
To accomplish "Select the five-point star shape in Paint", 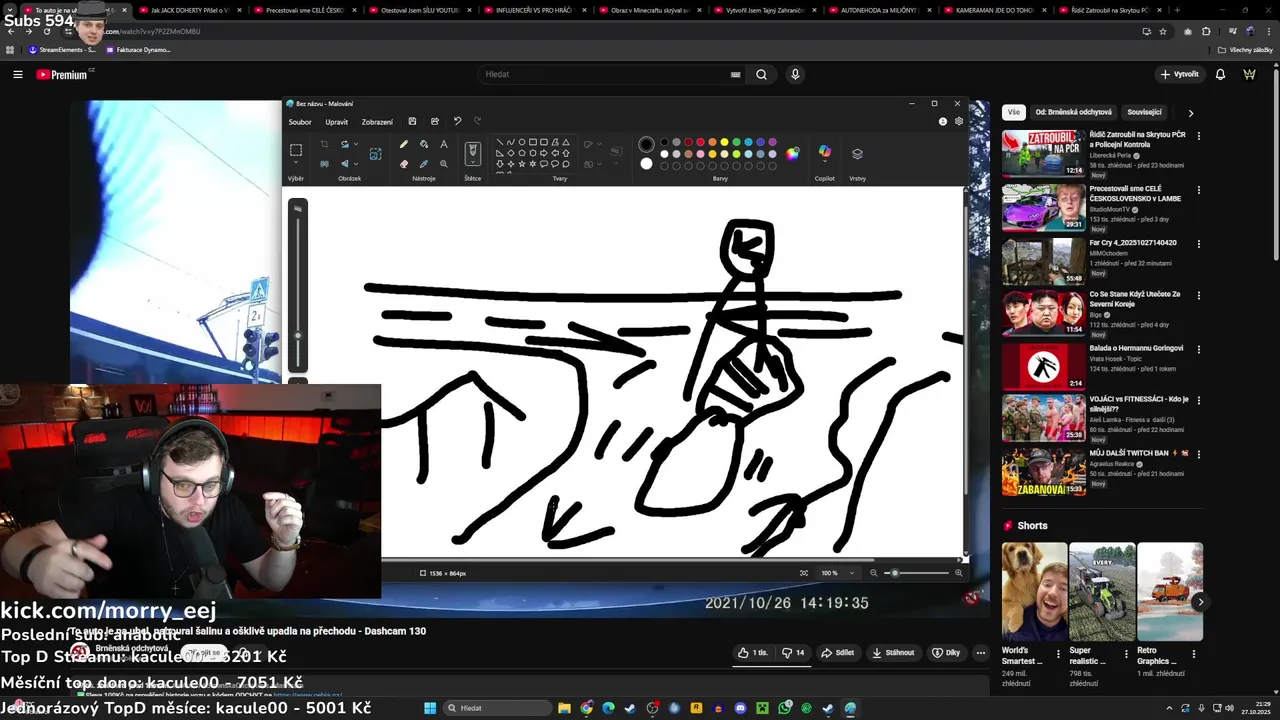I will pos(522,164).
